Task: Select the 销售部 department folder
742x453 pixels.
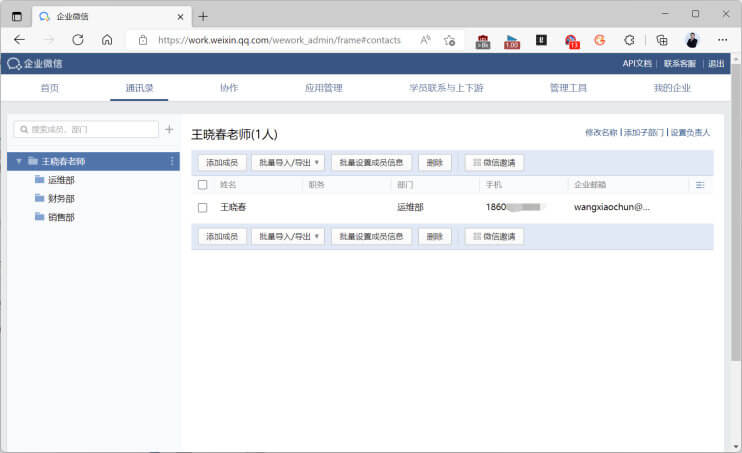Action: click(54, 217)
